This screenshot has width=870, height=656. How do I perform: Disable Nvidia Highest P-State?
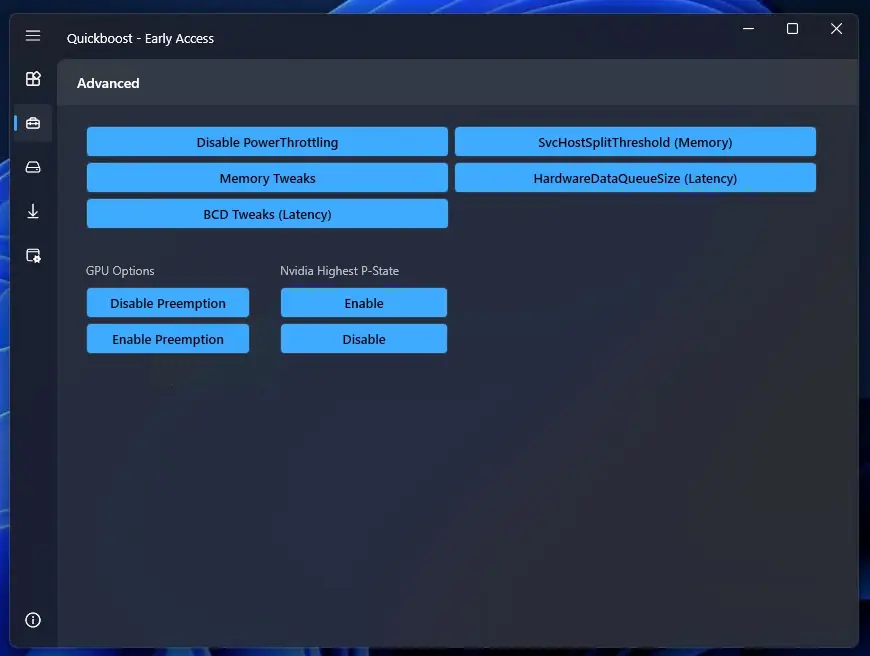pos(363,339)
